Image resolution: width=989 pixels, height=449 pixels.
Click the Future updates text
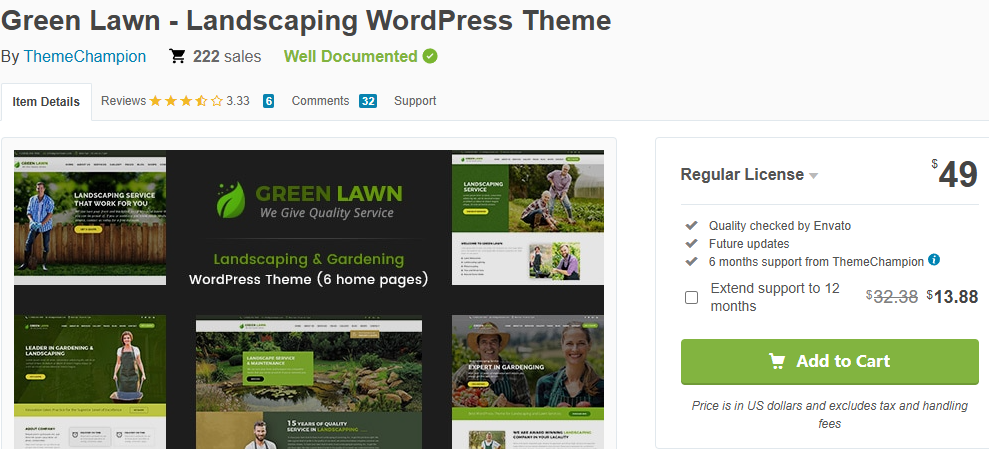point(749,243)
